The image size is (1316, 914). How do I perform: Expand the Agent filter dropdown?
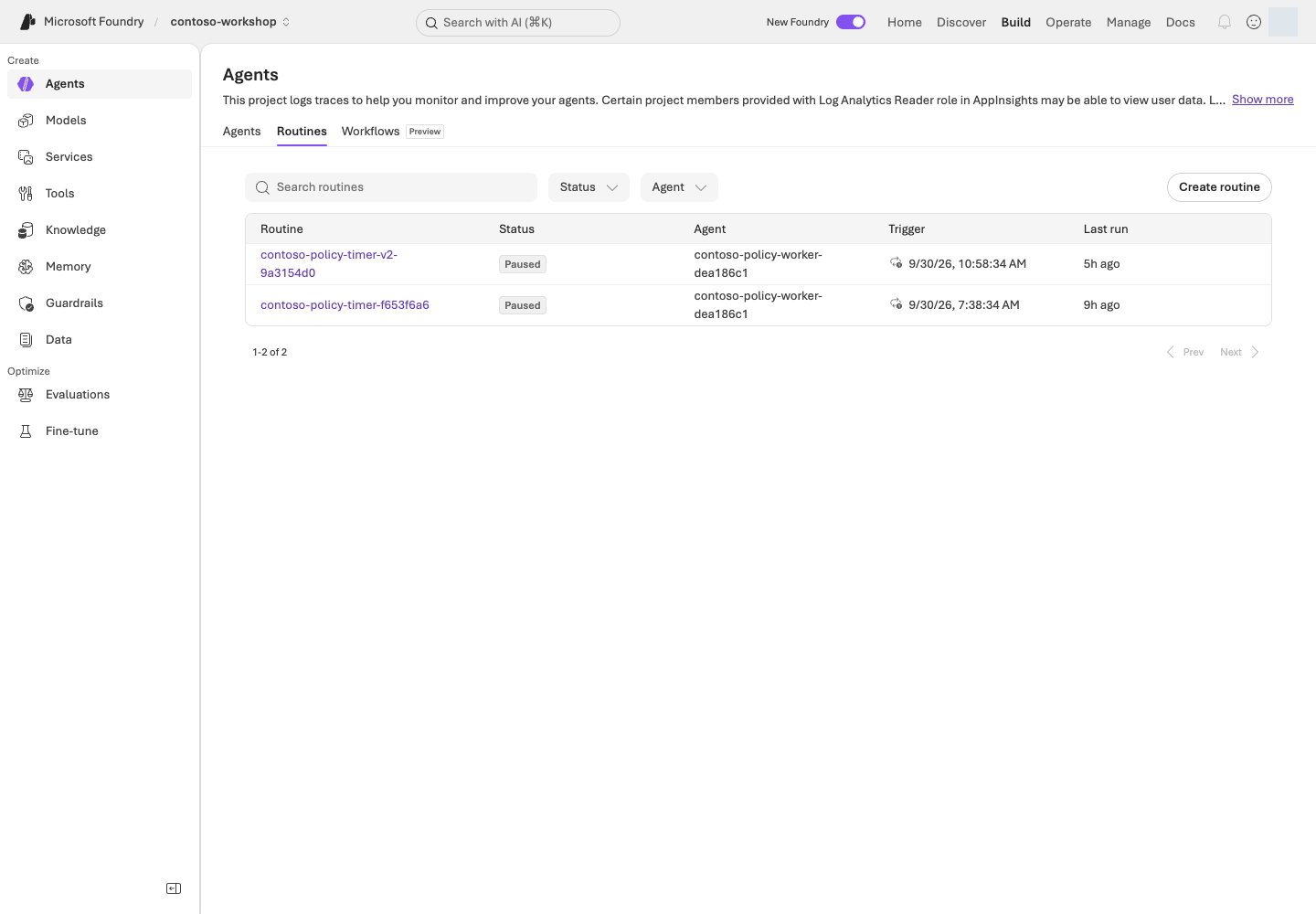(679, 187)
